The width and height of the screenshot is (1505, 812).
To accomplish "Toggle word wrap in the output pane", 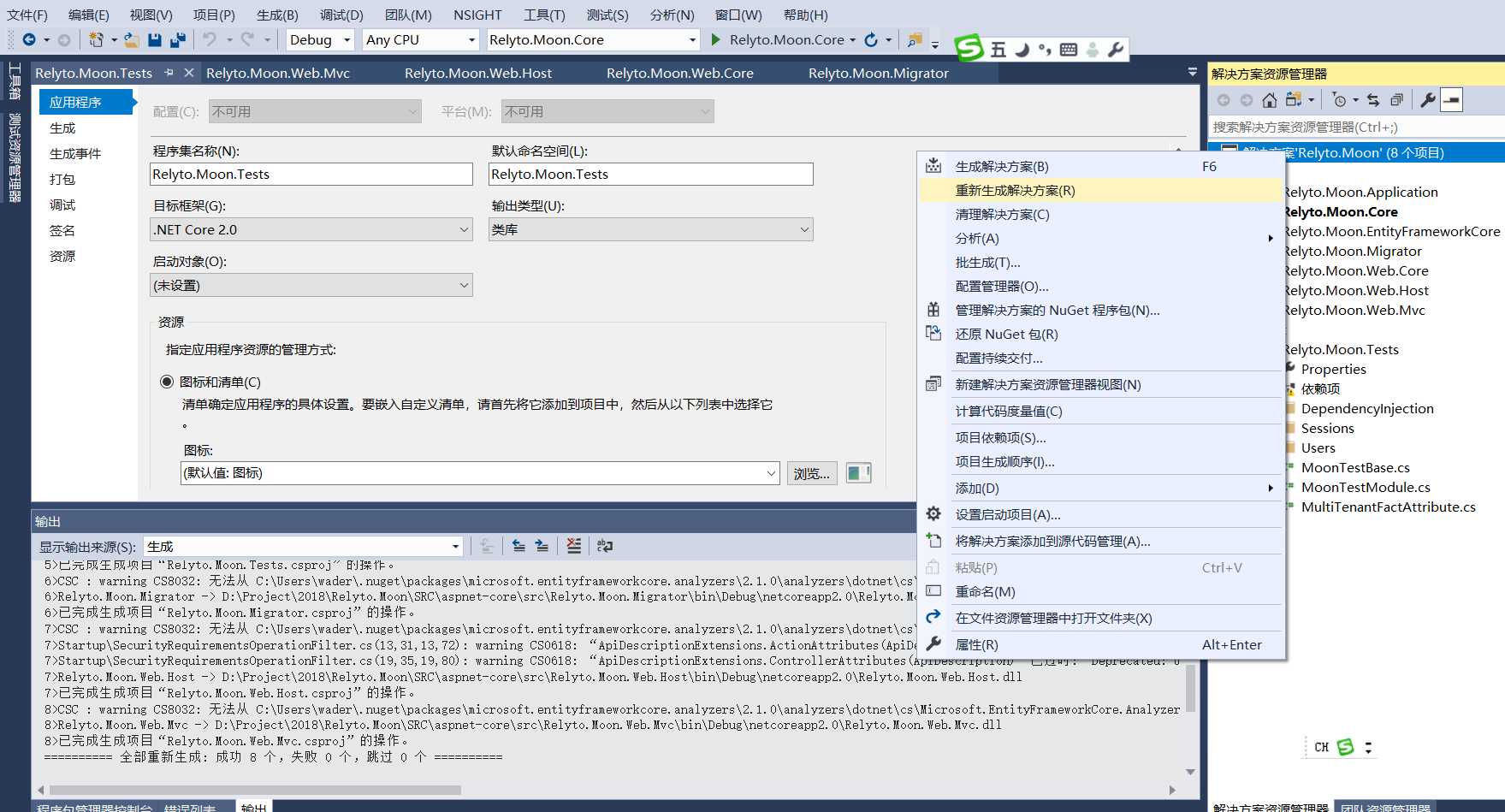I will tap(605, 546).
